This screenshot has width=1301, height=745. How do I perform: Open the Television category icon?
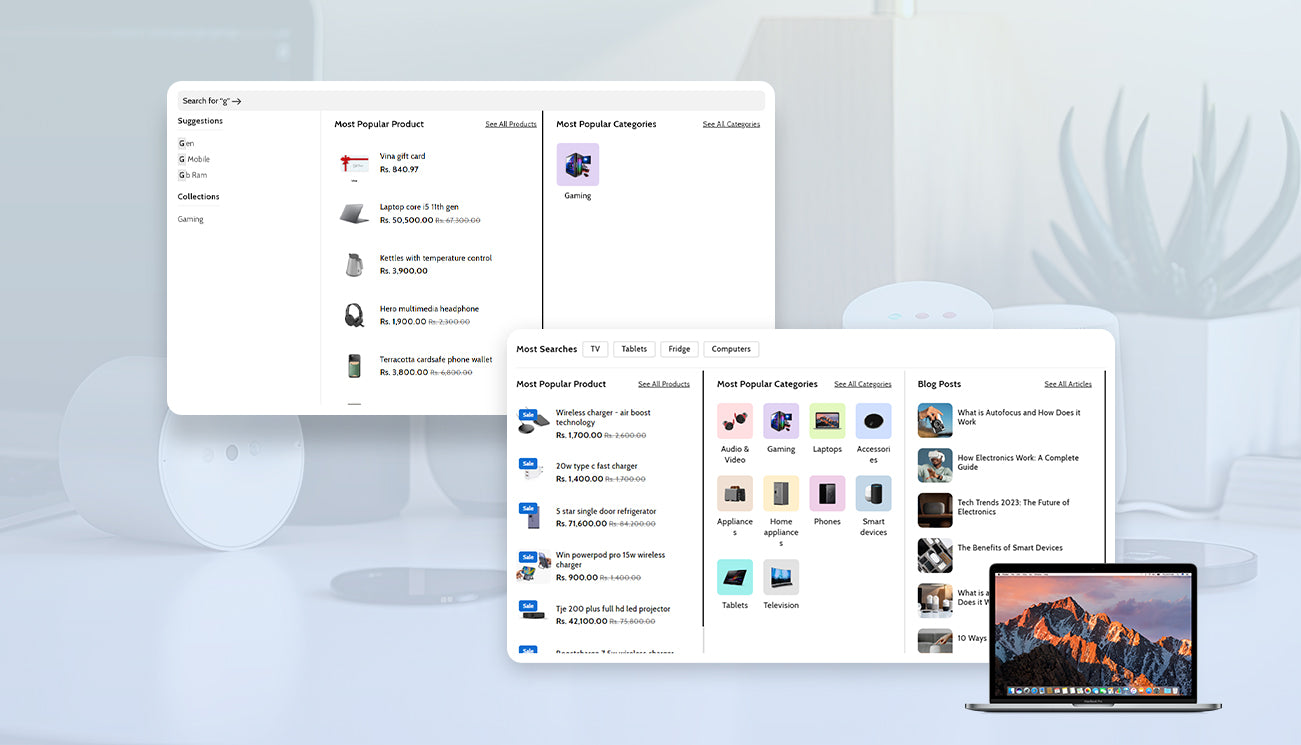(781, 577)
